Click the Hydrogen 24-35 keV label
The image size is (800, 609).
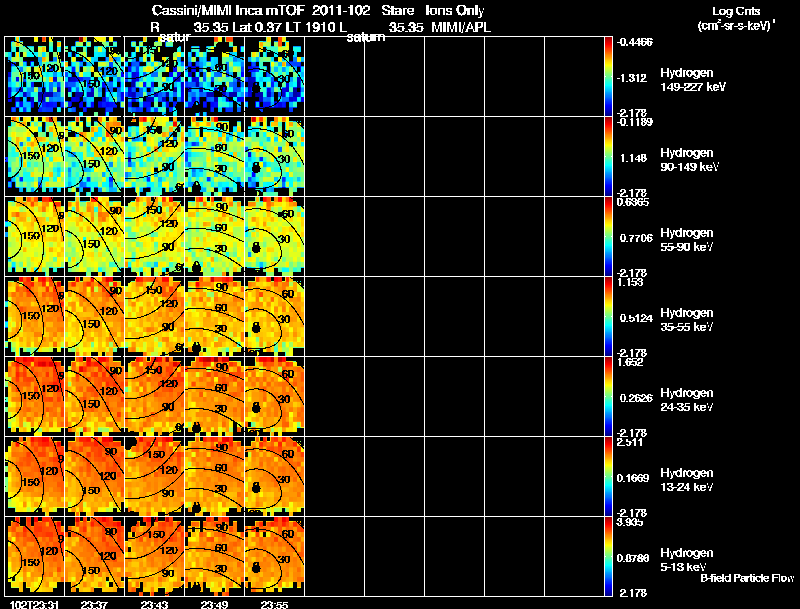[687, 400]
